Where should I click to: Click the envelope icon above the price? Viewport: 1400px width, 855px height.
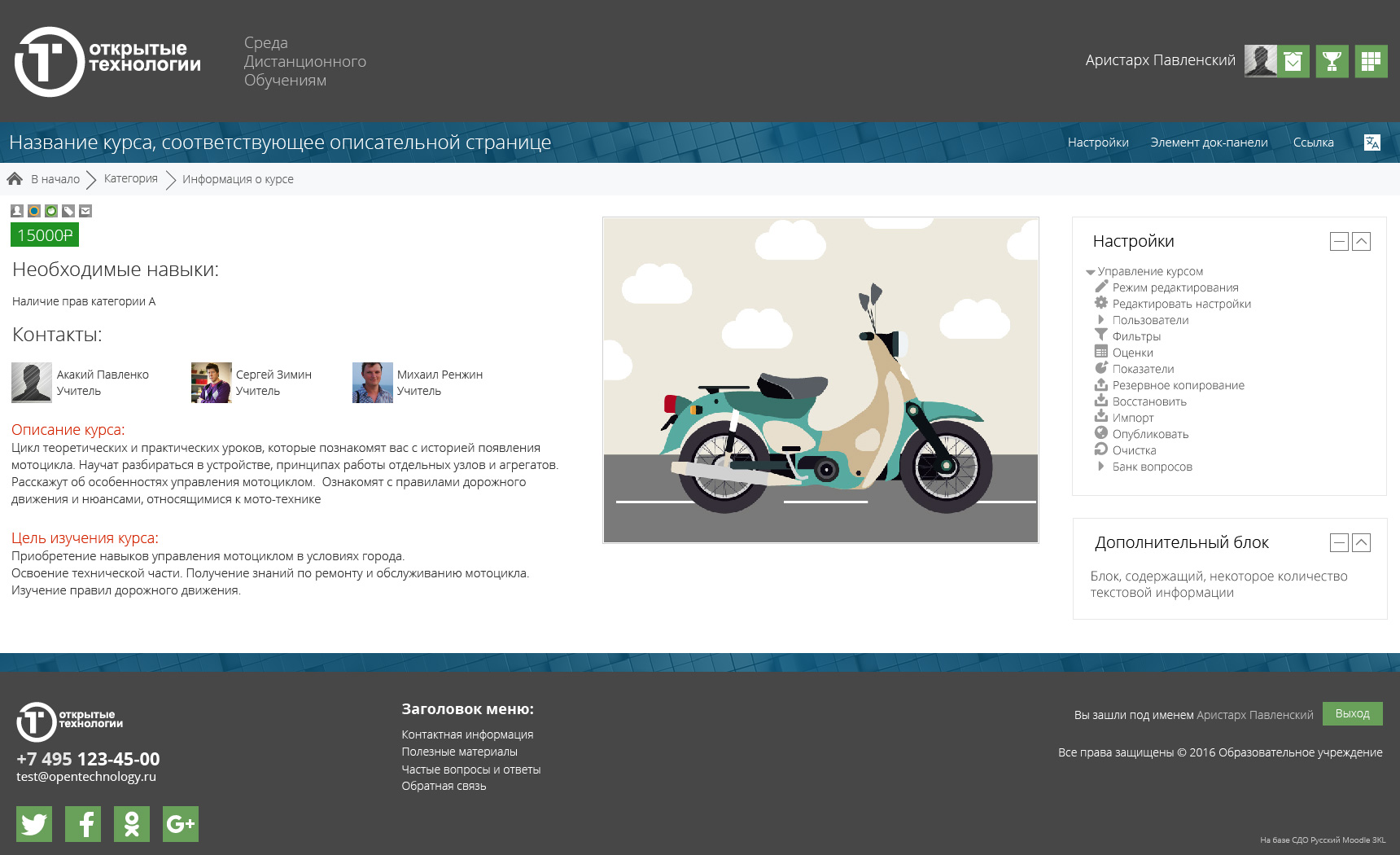tap(85, 211)
